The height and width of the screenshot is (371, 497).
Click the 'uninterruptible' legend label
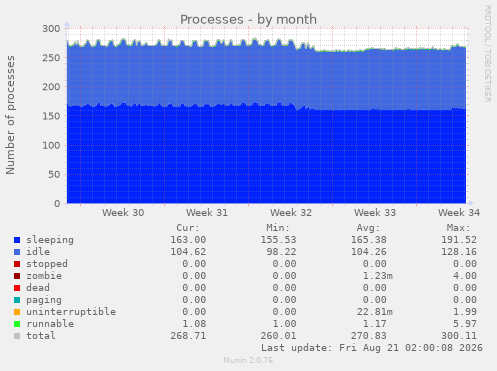click(x=71, y=312)
